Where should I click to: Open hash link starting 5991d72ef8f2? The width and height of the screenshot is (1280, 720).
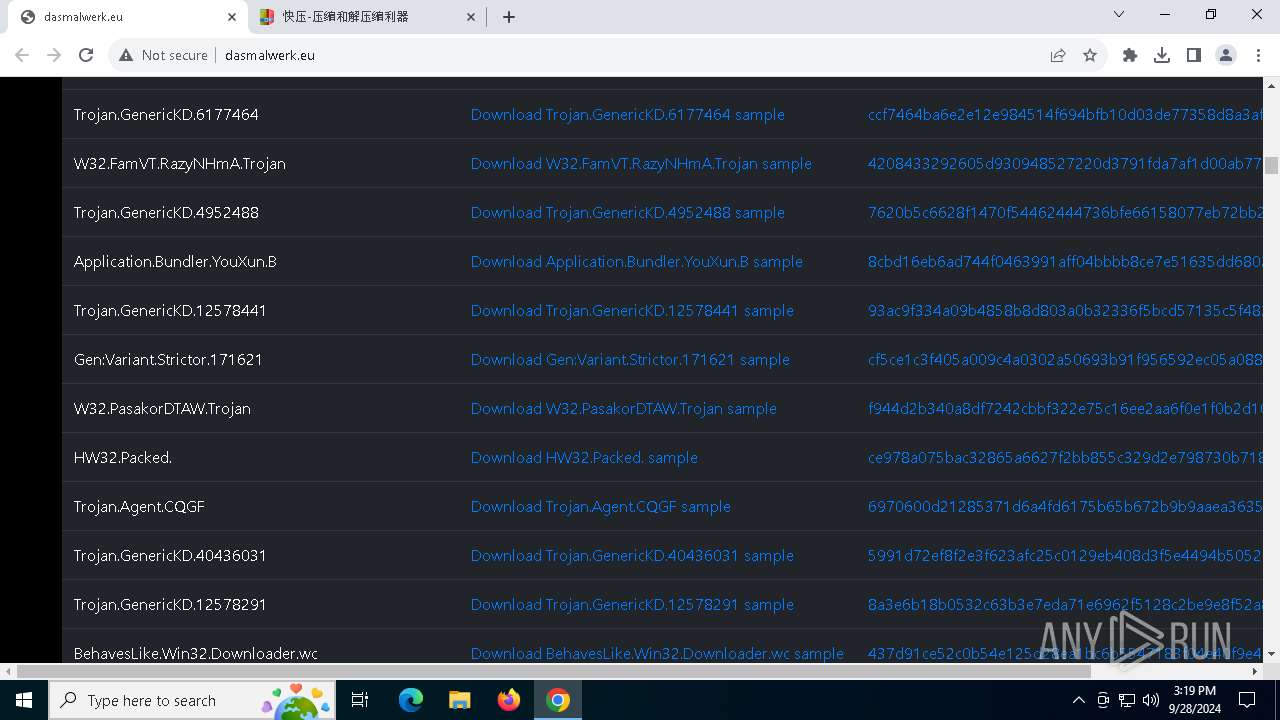1065,555
